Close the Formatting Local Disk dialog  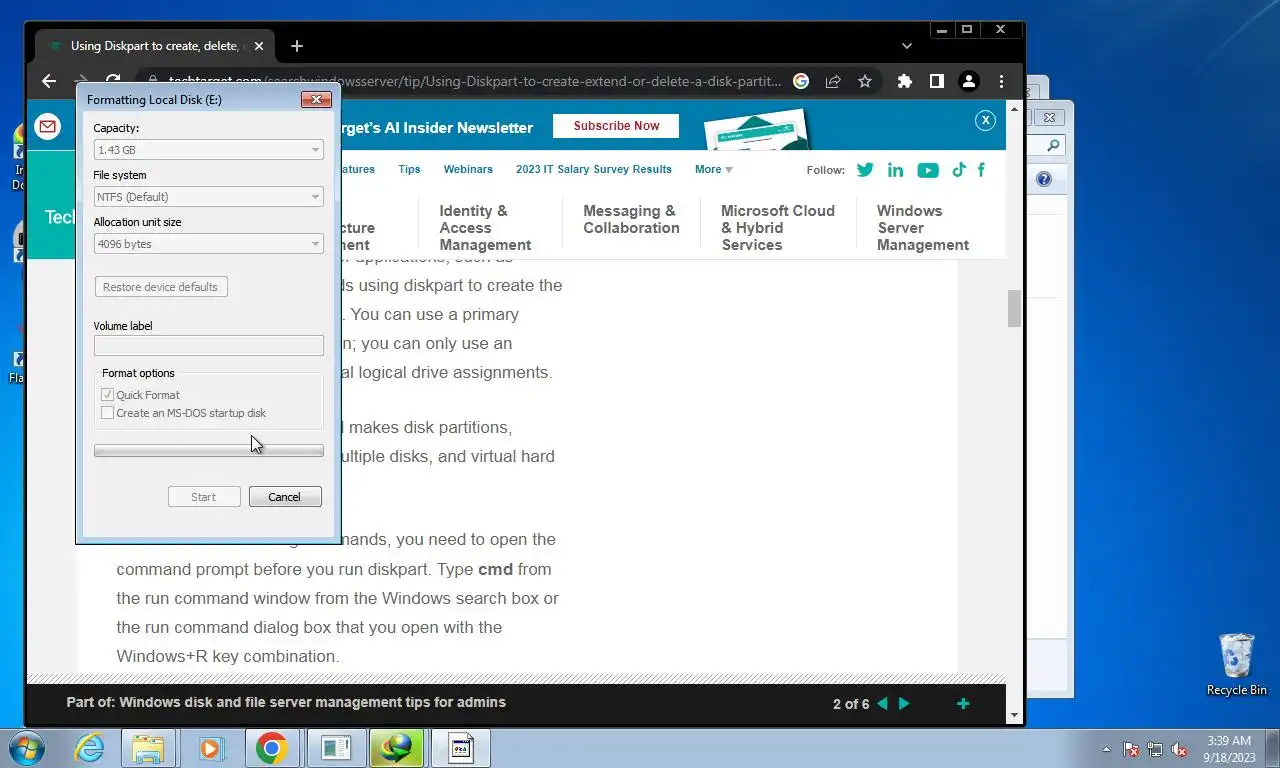coord(316,99)
